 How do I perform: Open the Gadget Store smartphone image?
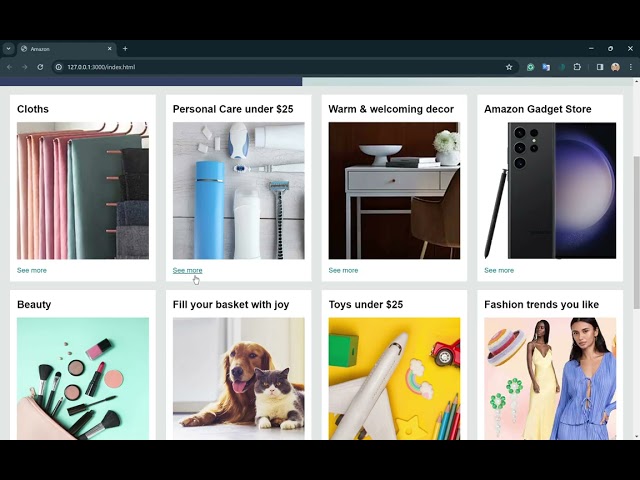click(x=550, y=191)
